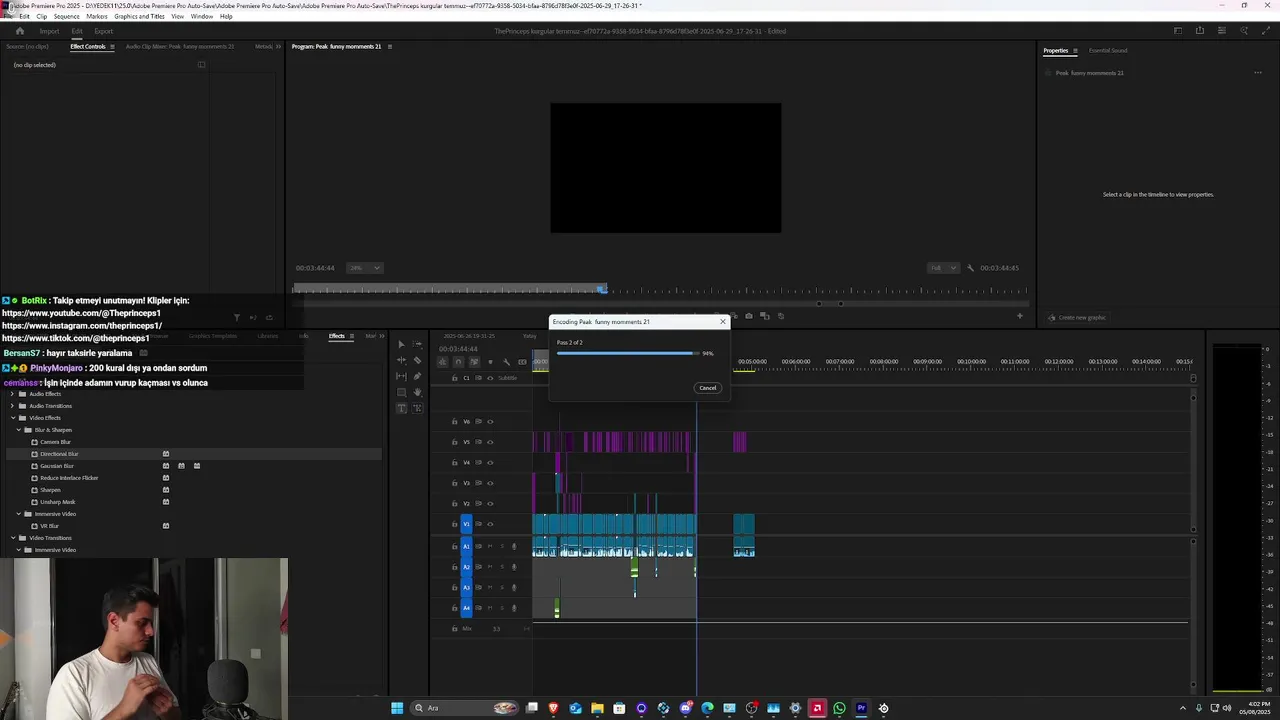
Task: Select Camera Blur effect
Action: pos(55,442)
